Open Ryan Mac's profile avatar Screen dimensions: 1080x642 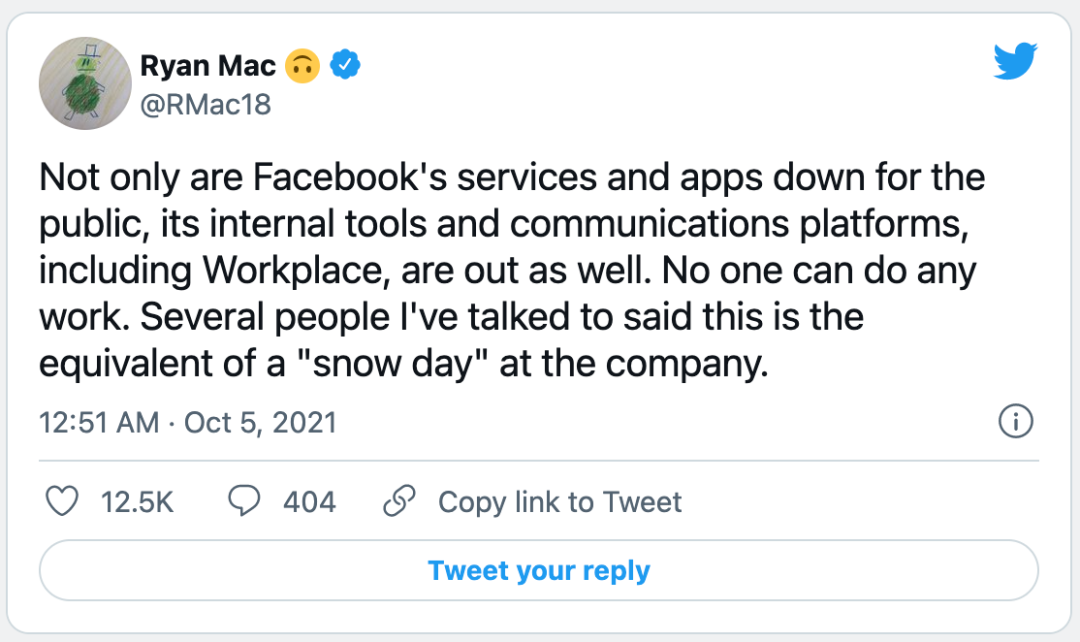(86, 84)
